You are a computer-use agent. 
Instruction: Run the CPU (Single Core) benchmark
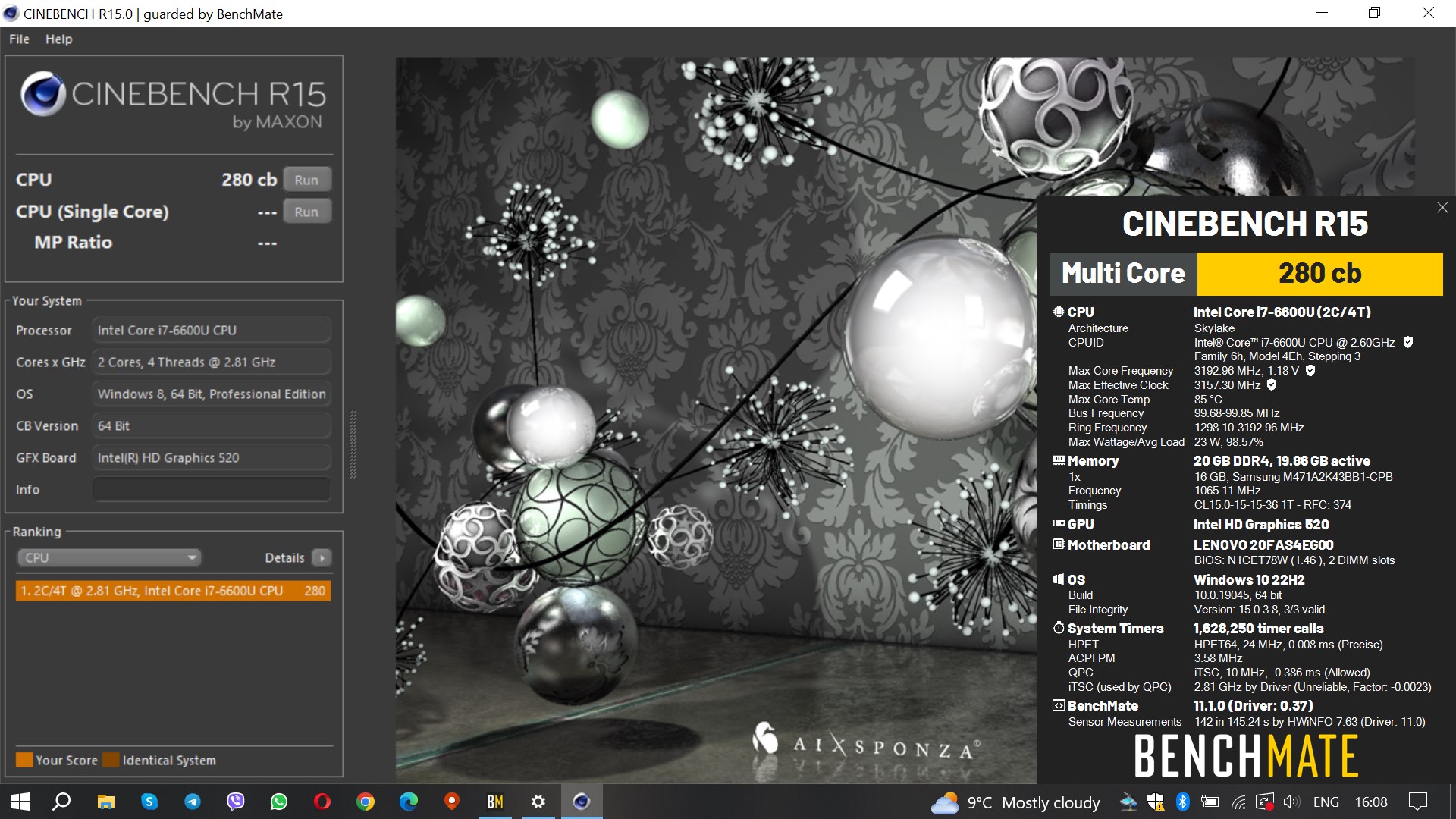[306, 212]
